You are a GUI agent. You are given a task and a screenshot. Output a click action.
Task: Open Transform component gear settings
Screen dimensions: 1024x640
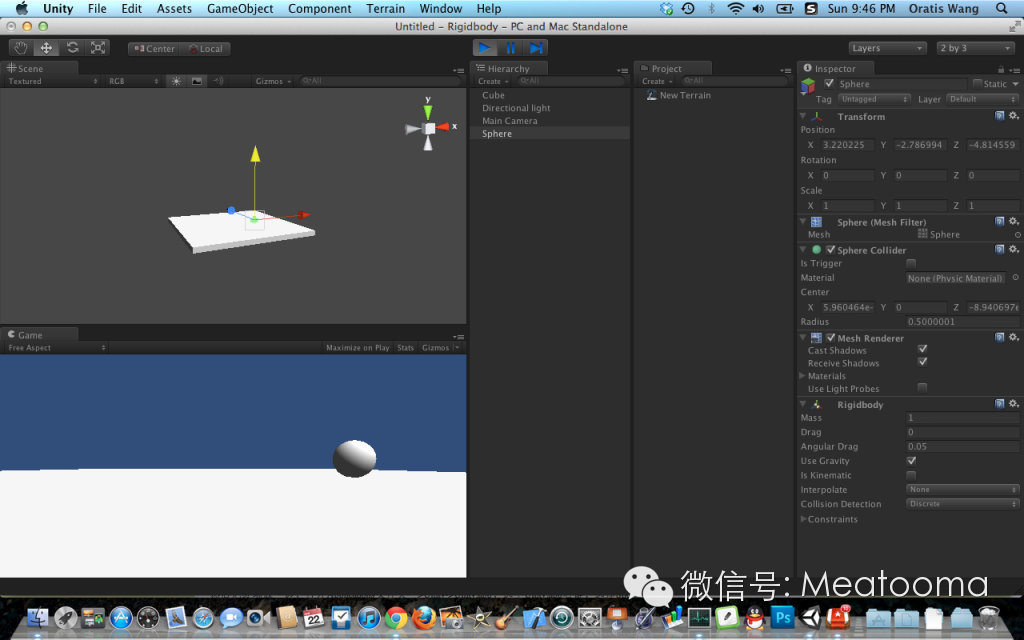[x=1014, y=116]
